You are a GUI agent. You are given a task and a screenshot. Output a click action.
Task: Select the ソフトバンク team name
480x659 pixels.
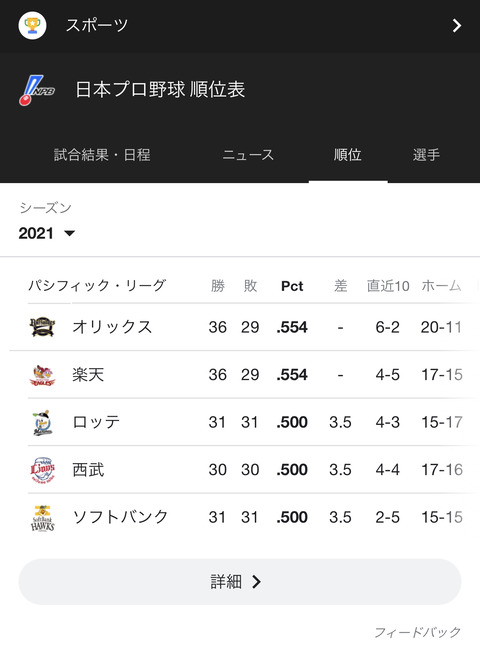click(x=121, y=517)
